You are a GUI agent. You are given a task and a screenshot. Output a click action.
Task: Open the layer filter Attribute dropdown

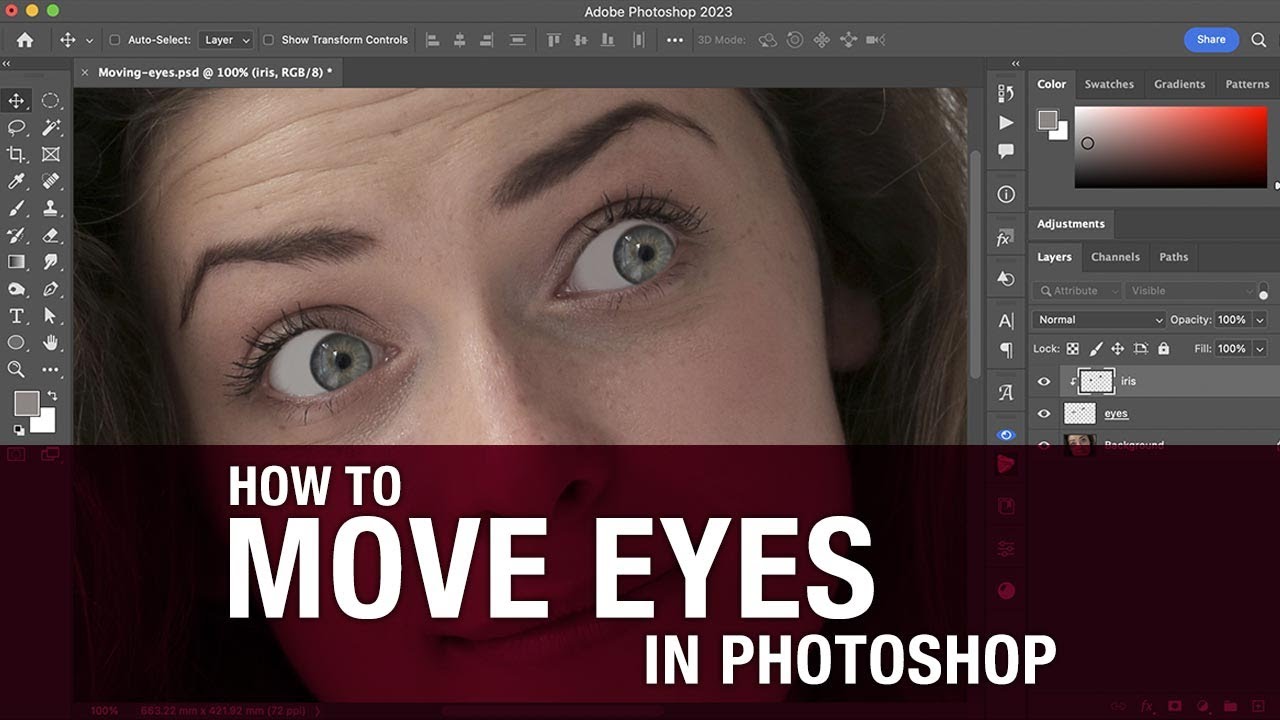pos(1077,291)
